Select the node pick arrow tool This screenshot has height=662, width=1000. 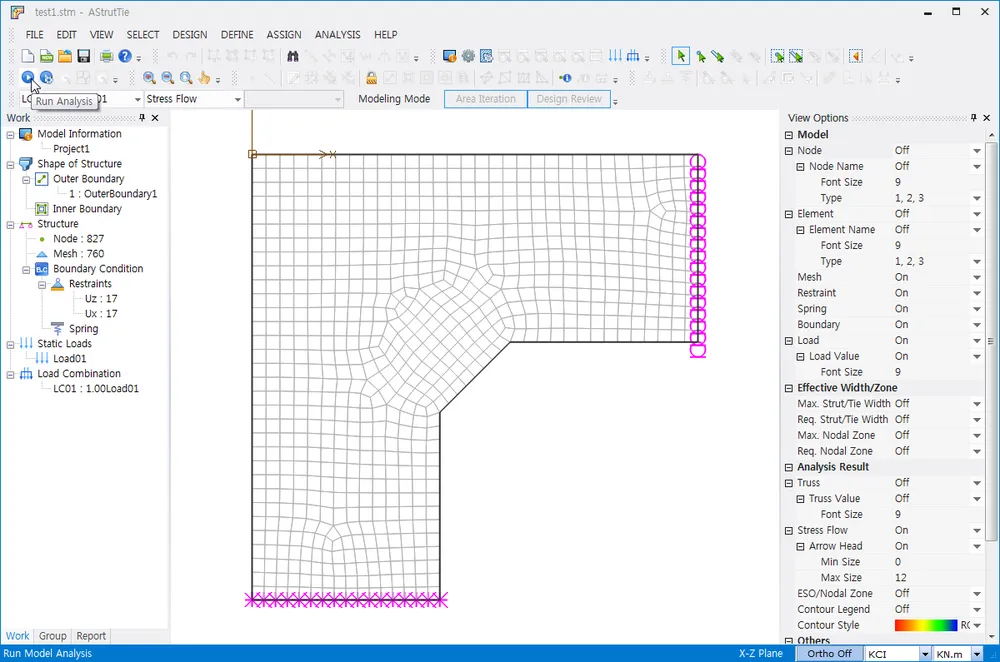[700, 57]
